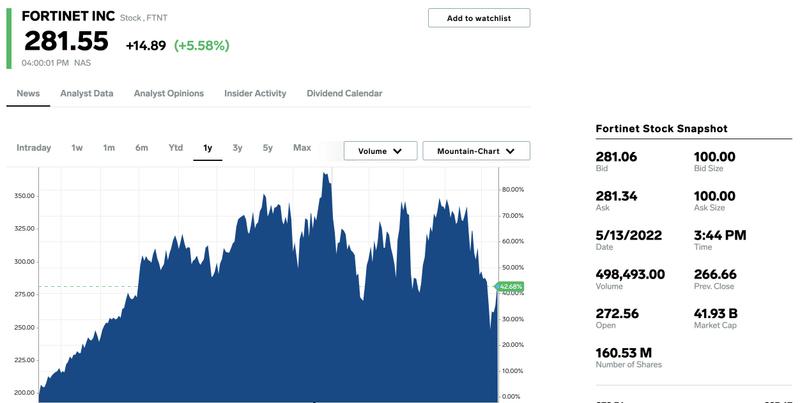Click the green 42.68% chart marker
800x403 pixels.
[x=510, y=287]
